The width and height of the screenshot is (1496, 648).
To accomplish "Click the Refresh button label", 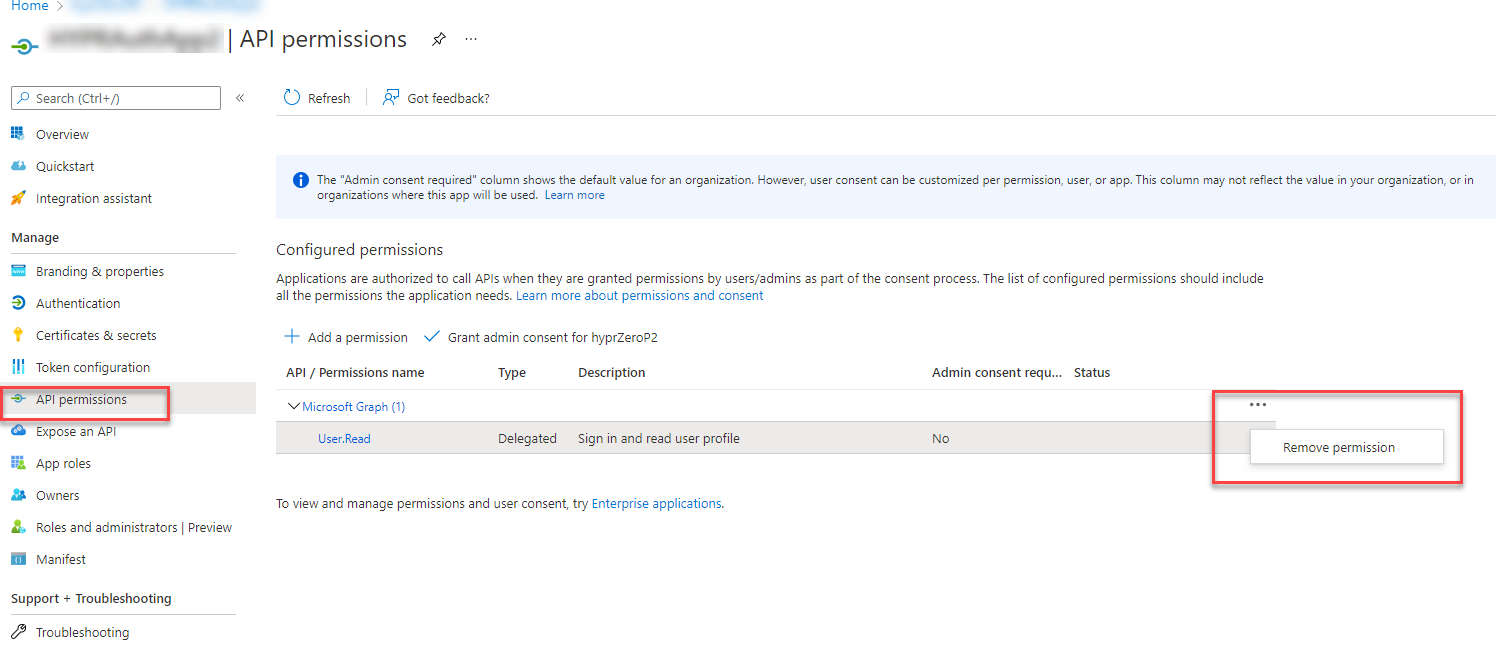I will (329, 98).
